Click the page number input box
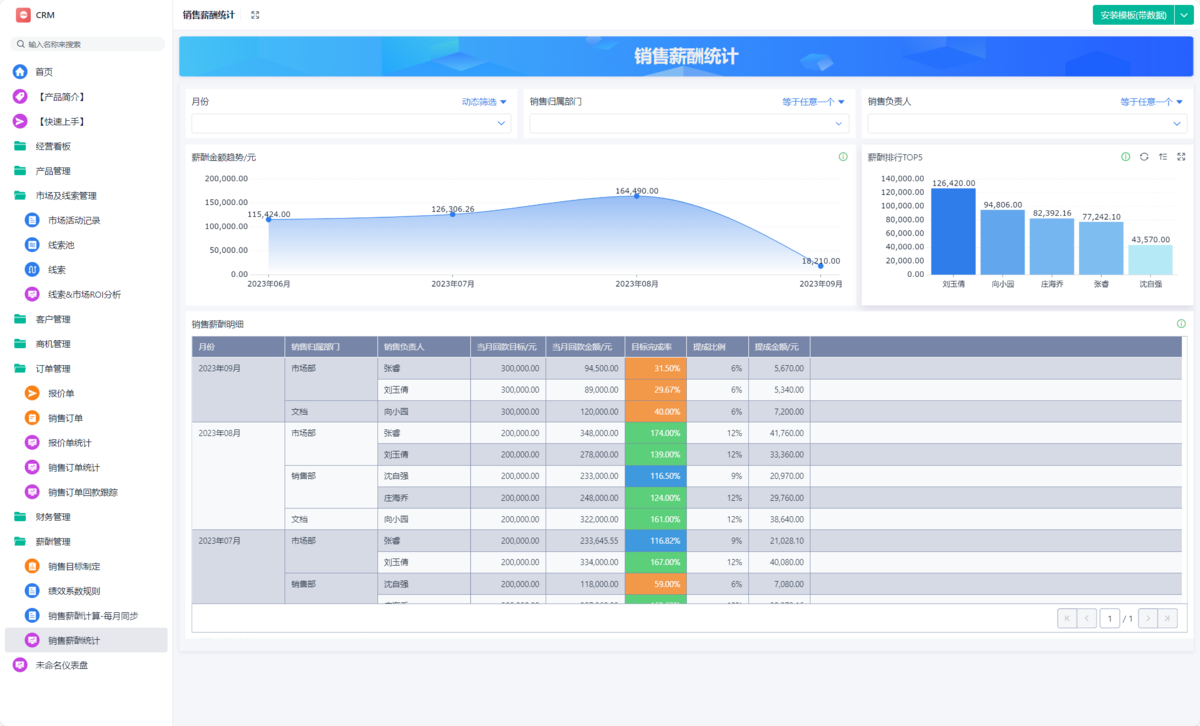 click(x=1110, y=619)
